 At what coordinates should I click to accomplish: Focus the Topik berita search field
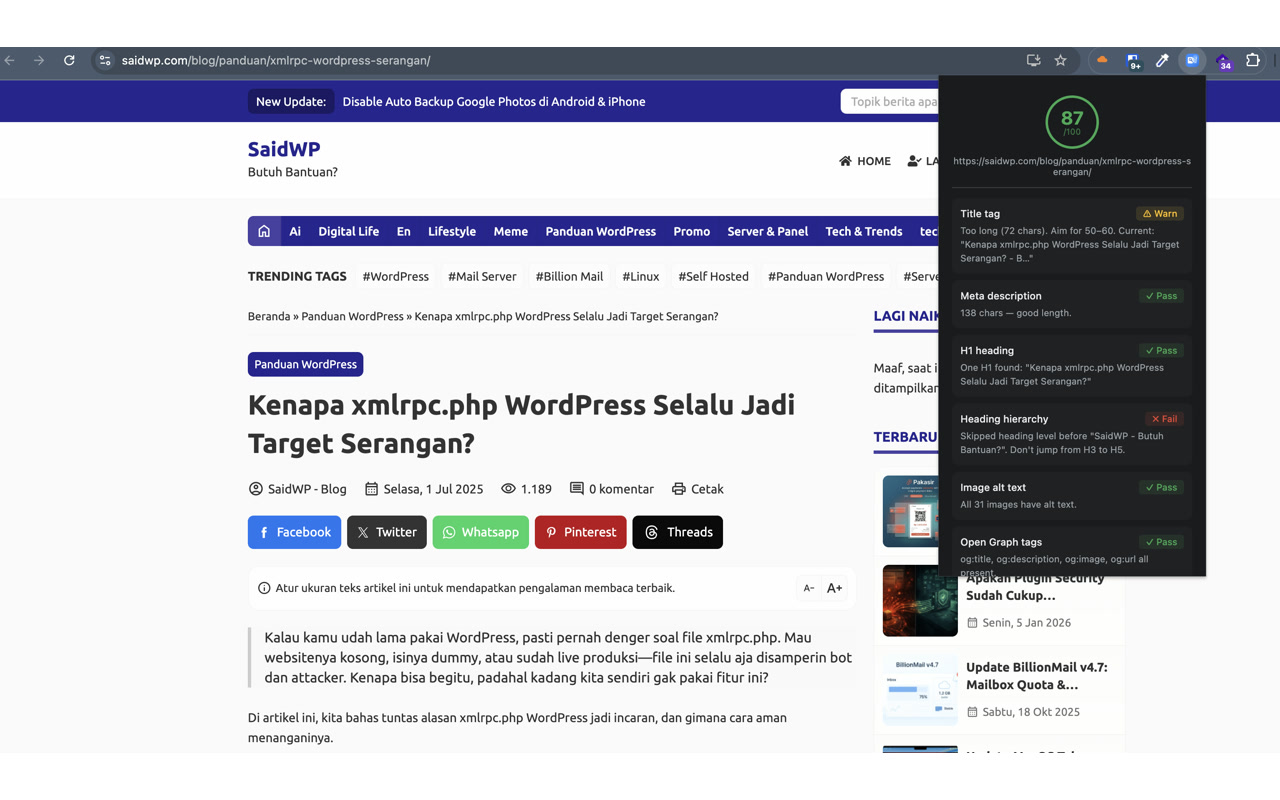(x=890, y=101)
